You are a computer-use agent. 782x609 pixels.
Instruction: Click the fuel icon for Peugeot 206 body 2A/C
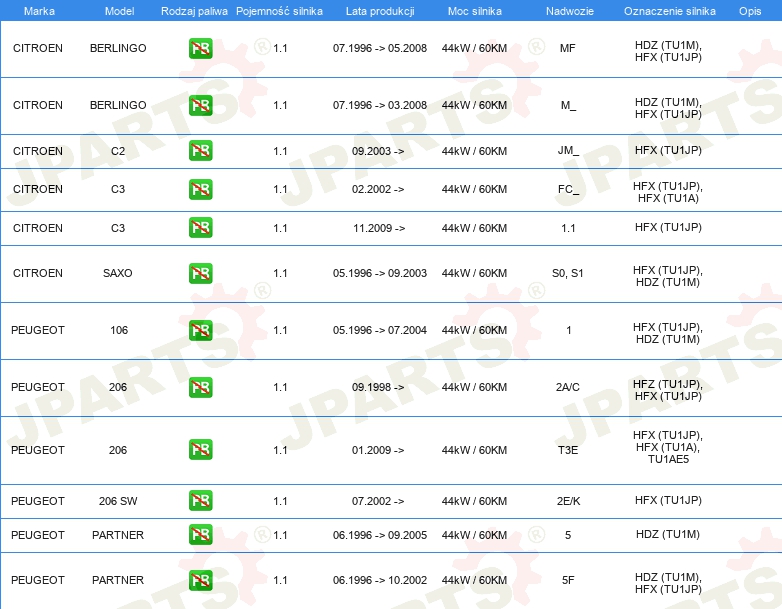tap(200, 387)
